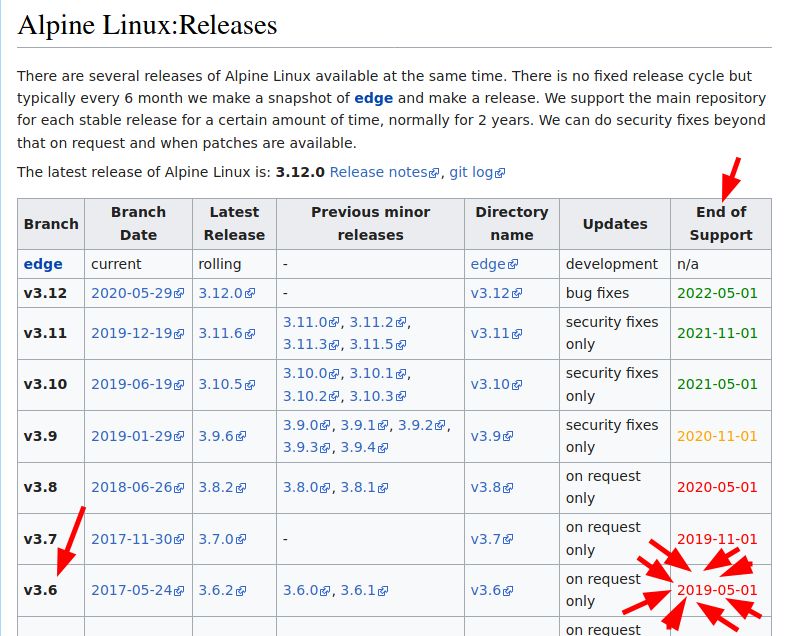Viewport: 786px width, 636px height.
Task: Open the v3.11 directory link
Action: [496, 333]
